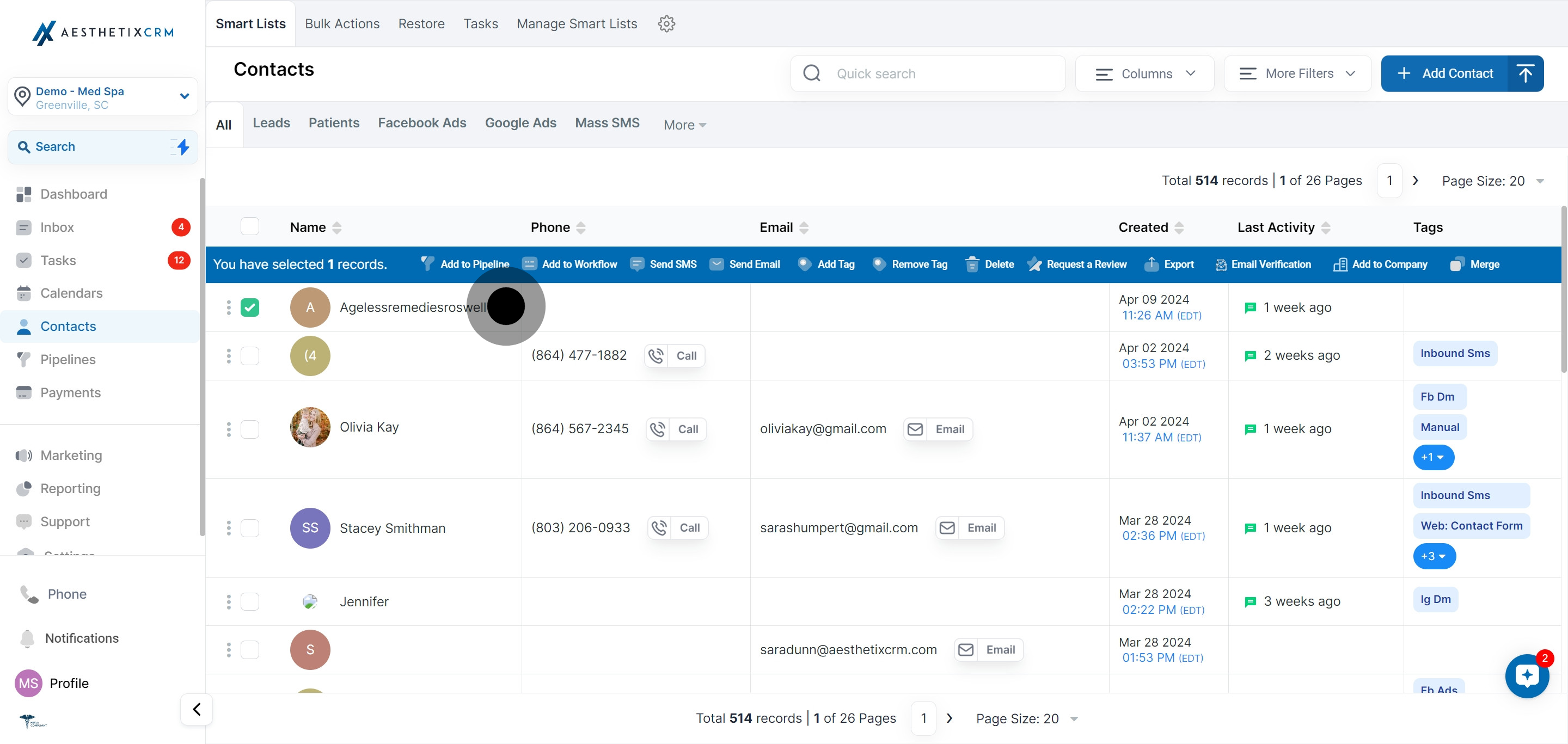Click the Export icon in action bar
Screen dimensions: 1568x744
(x=1151, y=264)
